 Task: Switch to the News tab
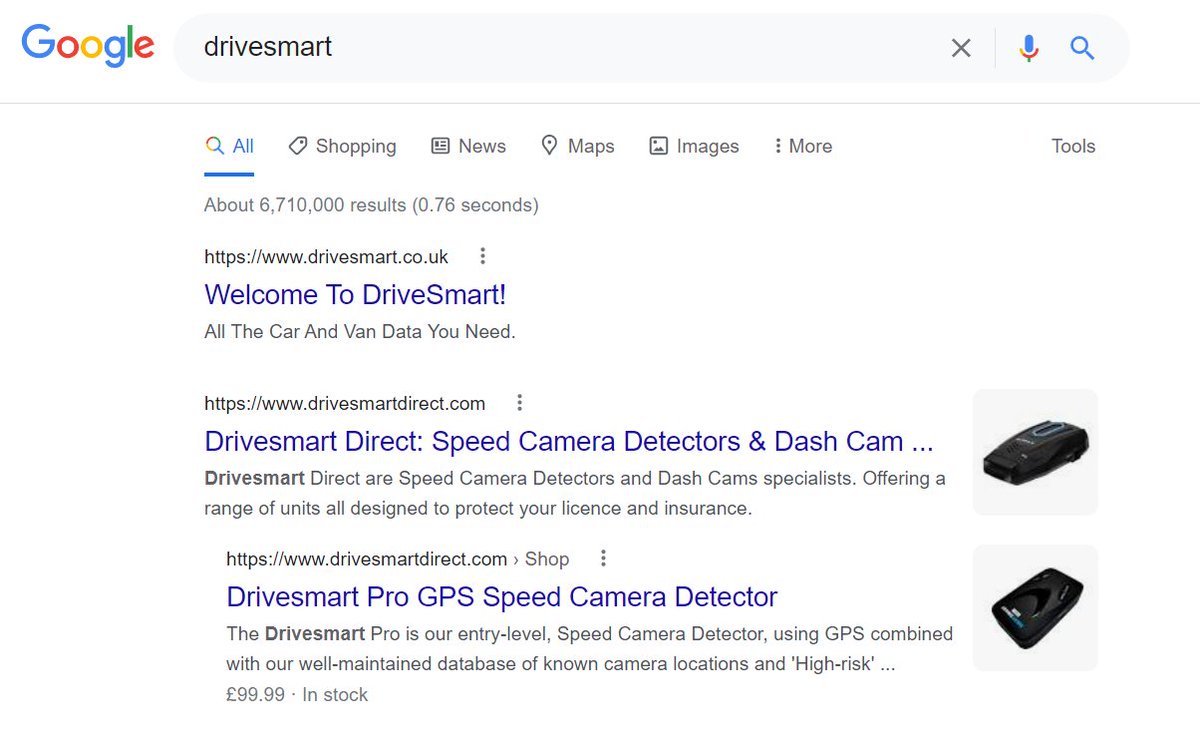point(468,146)
